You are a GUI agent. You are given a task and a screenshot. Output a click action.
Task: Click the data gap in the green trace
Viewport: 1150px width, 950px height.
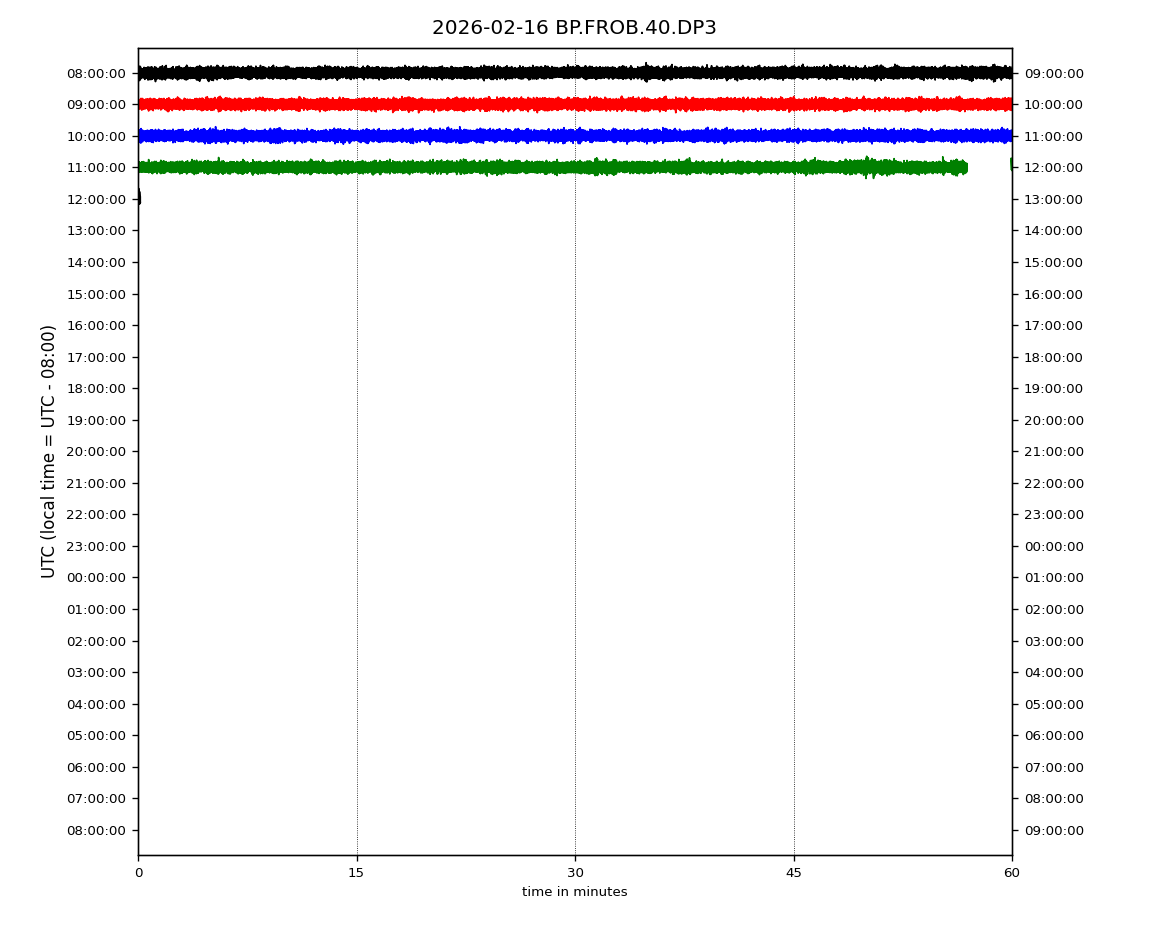click(x=988, y=167)
